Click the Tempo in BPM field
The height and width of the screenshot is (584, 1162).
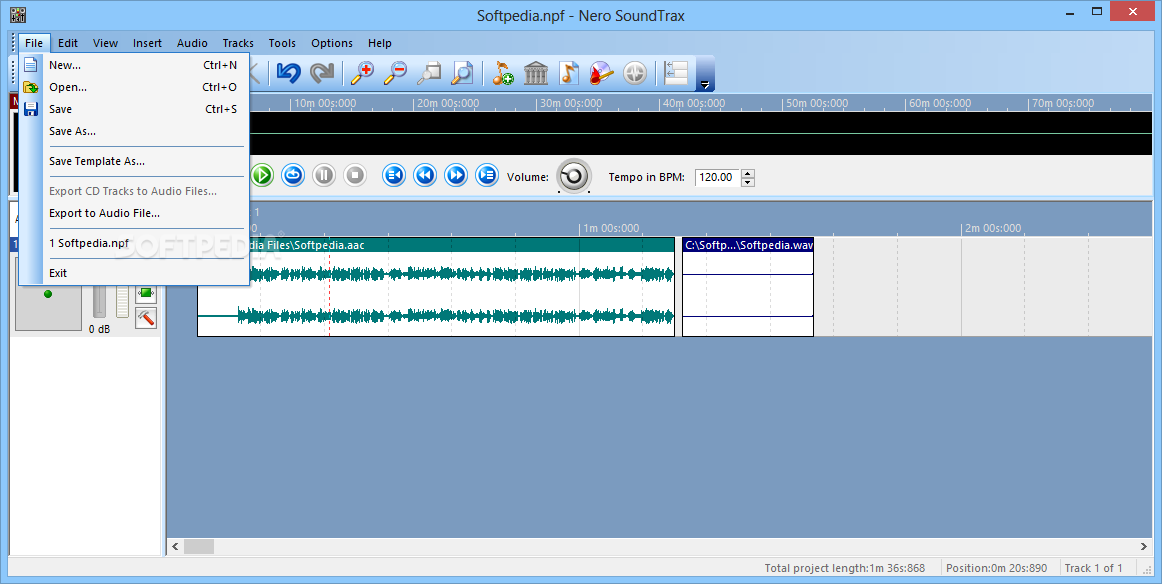pos(717,177)
